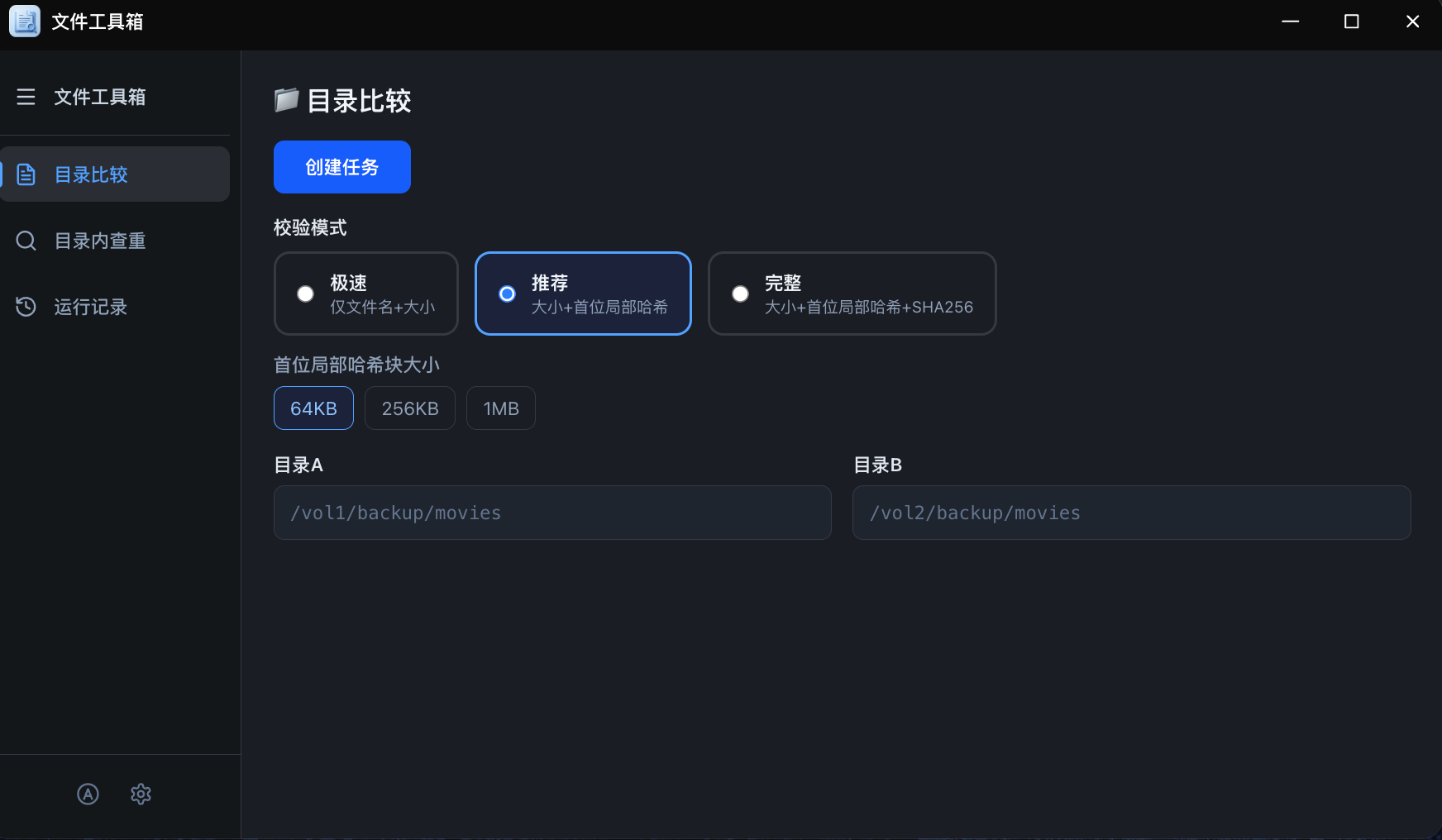Click the 创建任务 button
This screenshot has height=840, width=1442.
(x=342, y=167)
